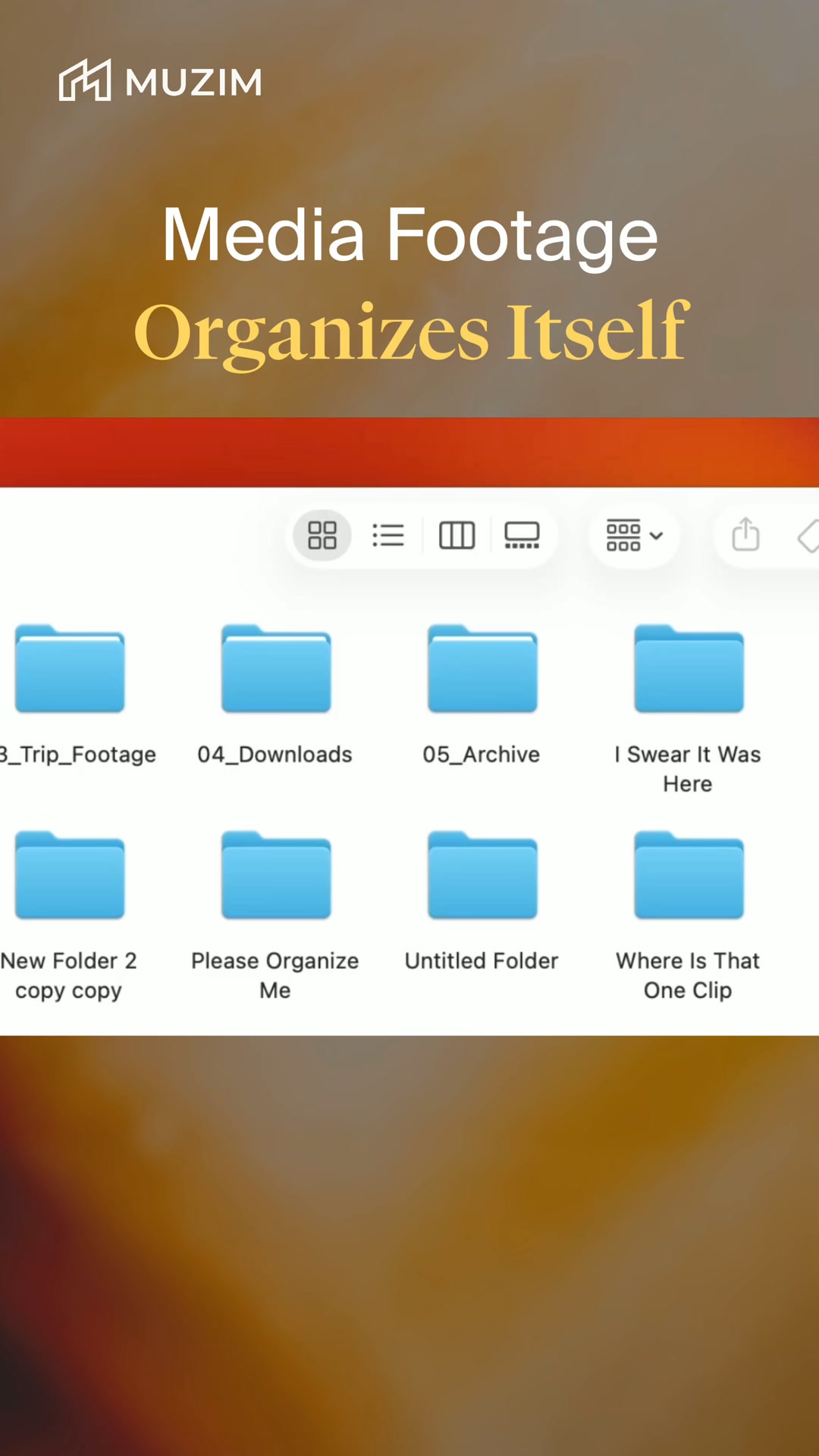Screen dimensions: 819x1456
Task: Click the Where Is That One Clip label
Action: pyautogui.click(x=688, y=975)
